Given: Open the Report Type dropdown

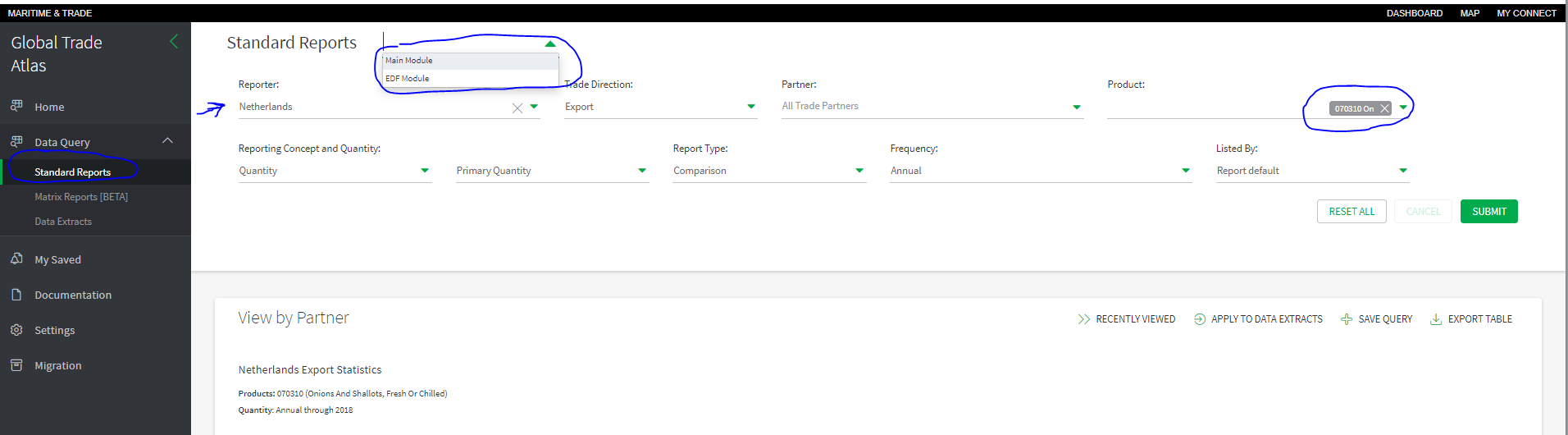Looking at the screenshot, I should click(859, 171).
